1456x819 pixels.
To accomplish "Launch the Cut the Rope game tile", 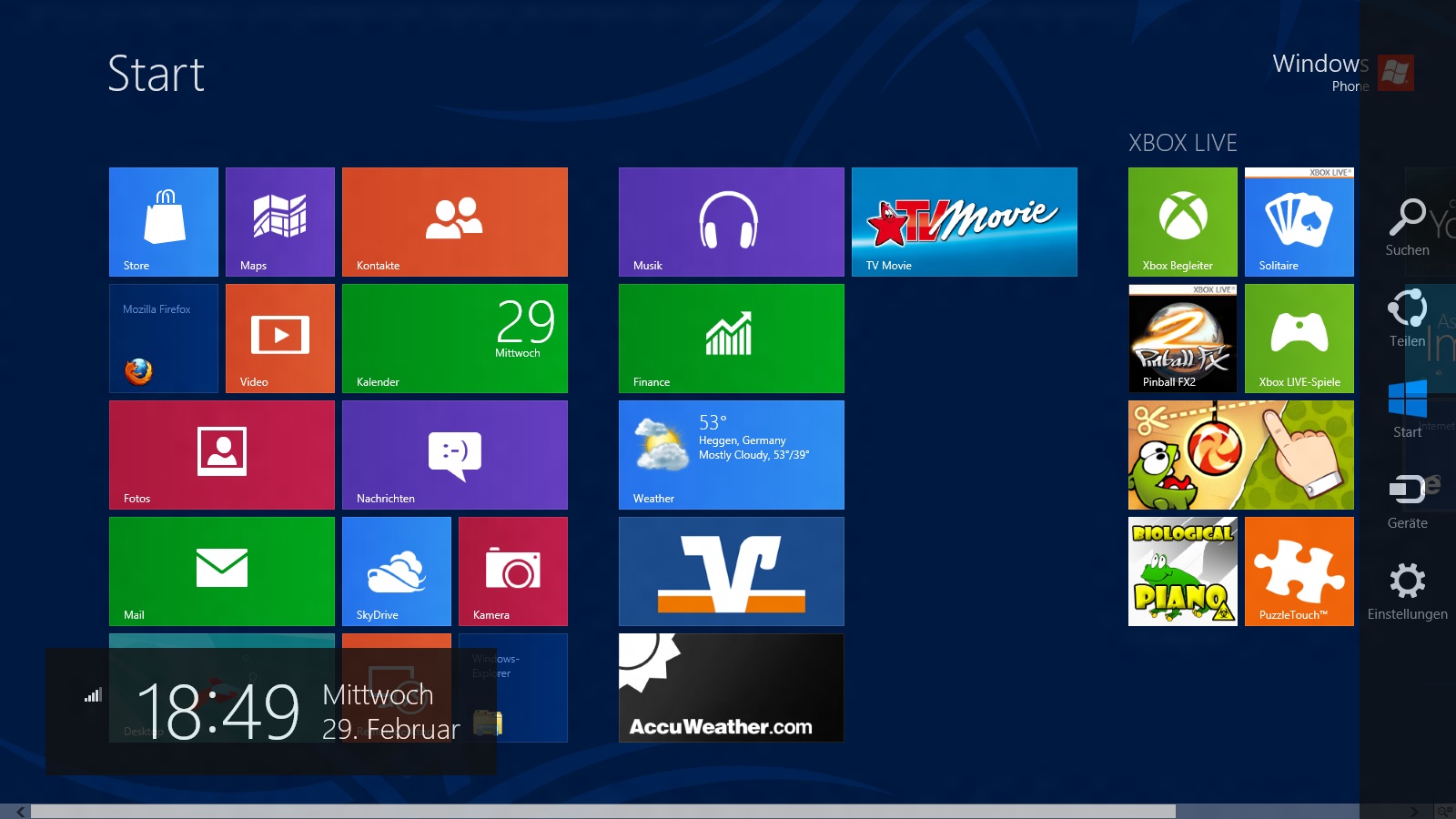I will 1241,455.
